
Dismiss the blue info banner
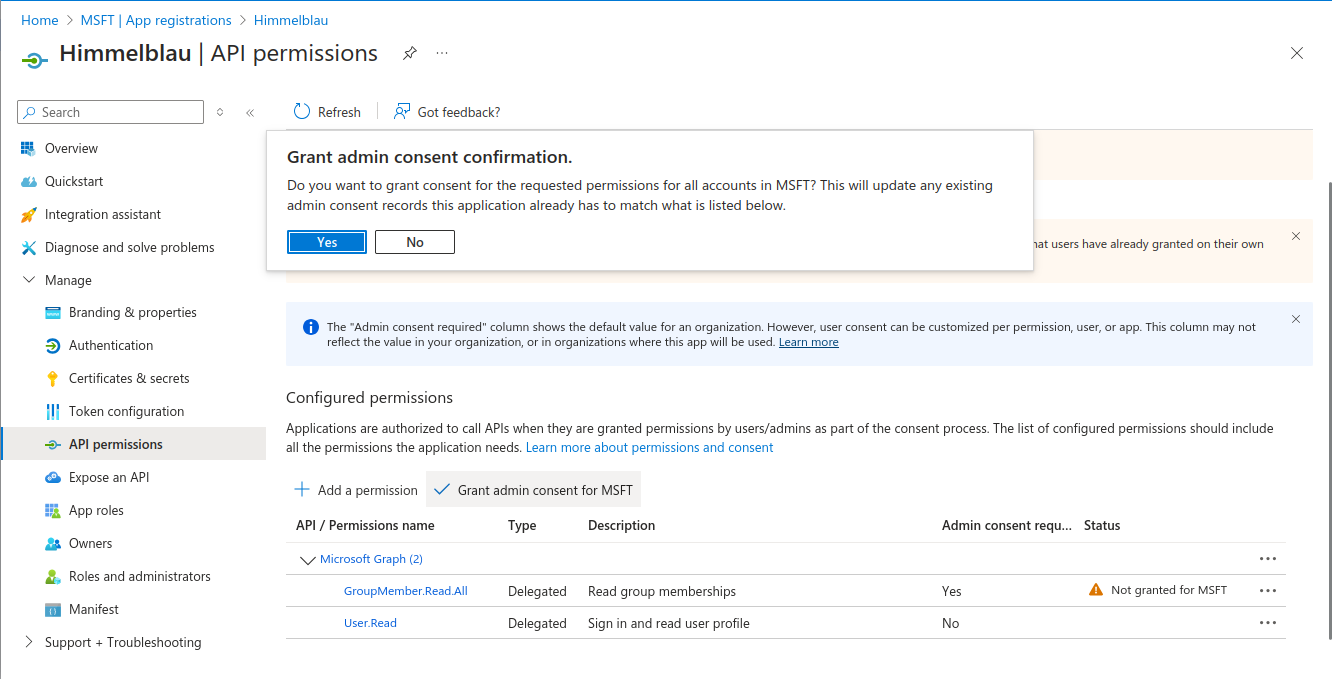click(x=1296, y=319)
